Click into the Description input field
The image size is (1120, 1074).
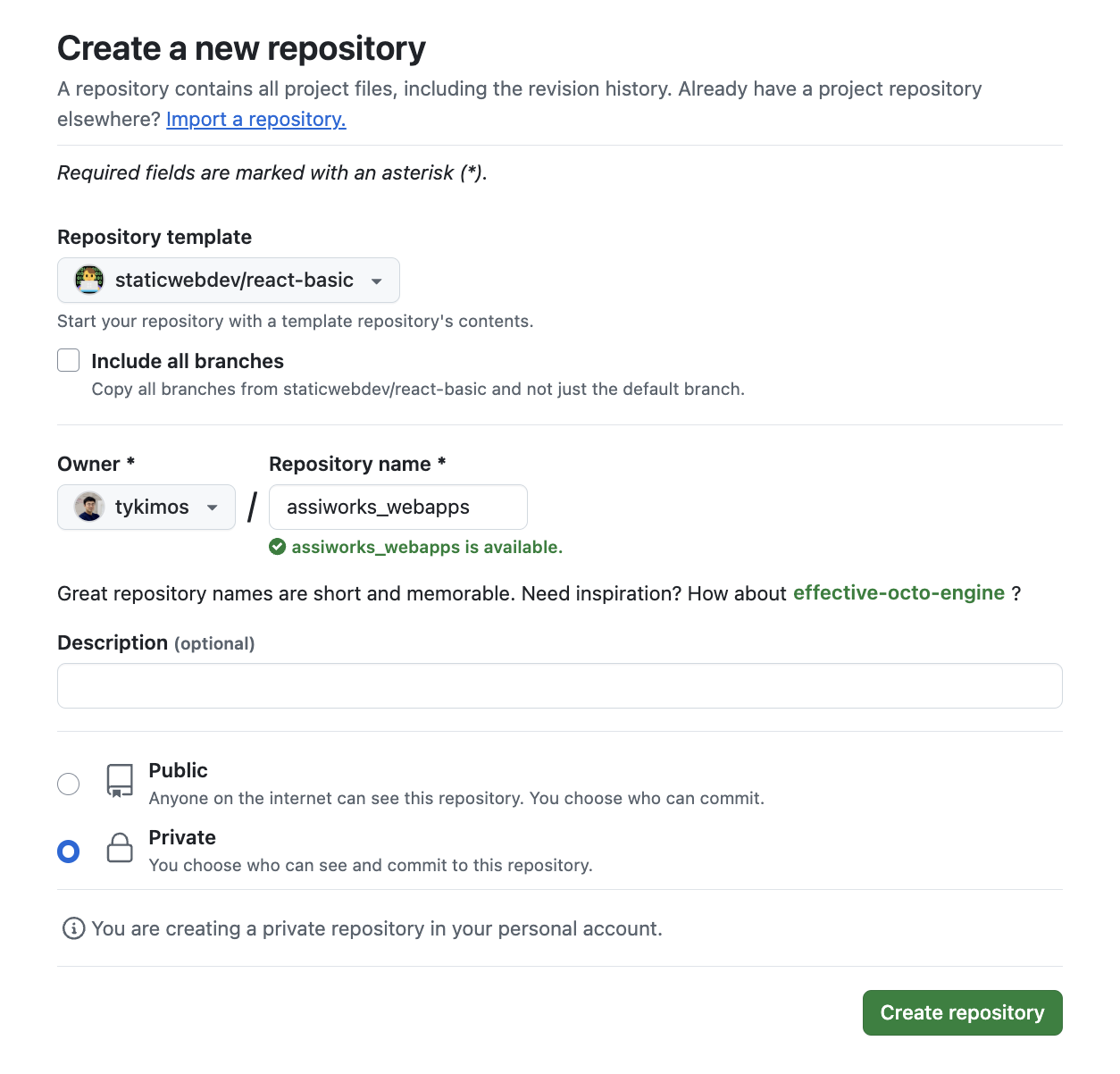559,686
